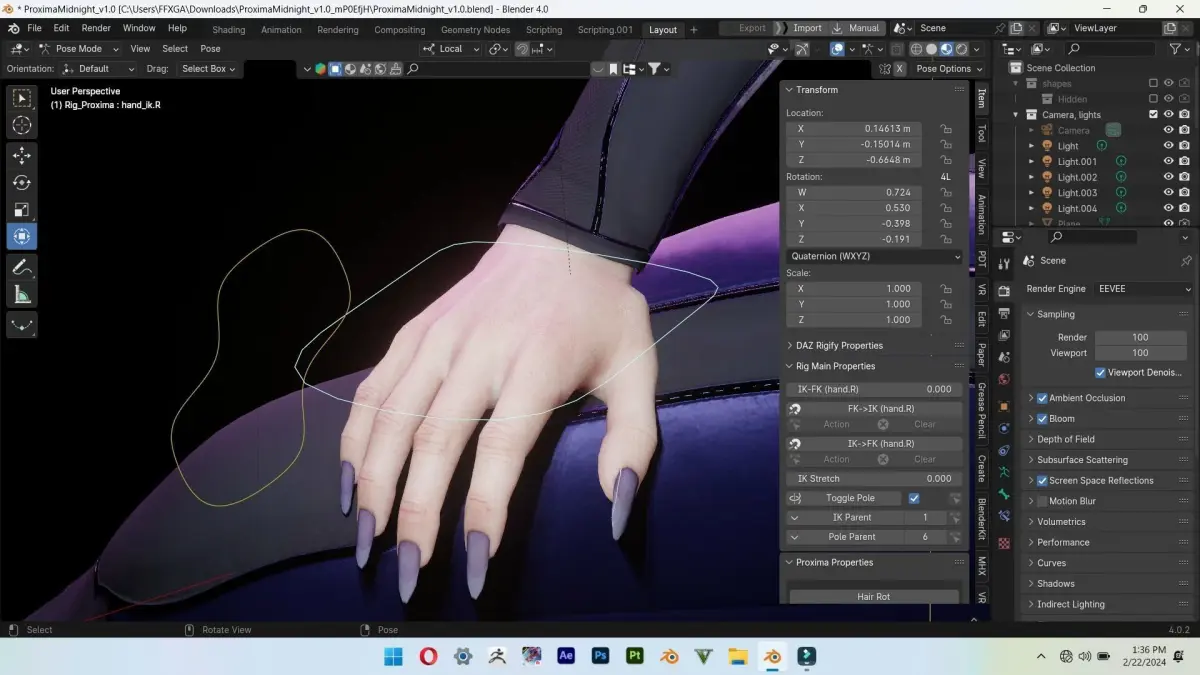This screenshot has width=1200, height=675.
Task: Activate the Cursor tool
Action: (22, 125)
